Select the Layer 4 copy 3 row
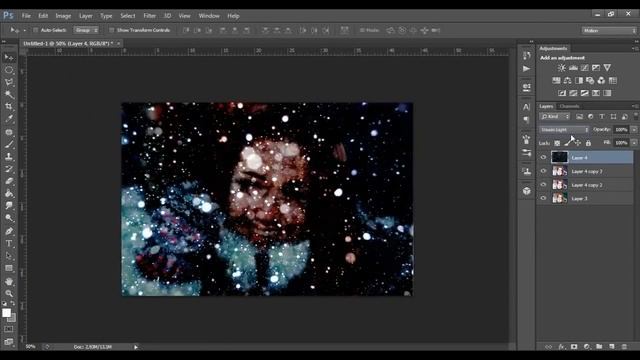 tap(585, 171)
